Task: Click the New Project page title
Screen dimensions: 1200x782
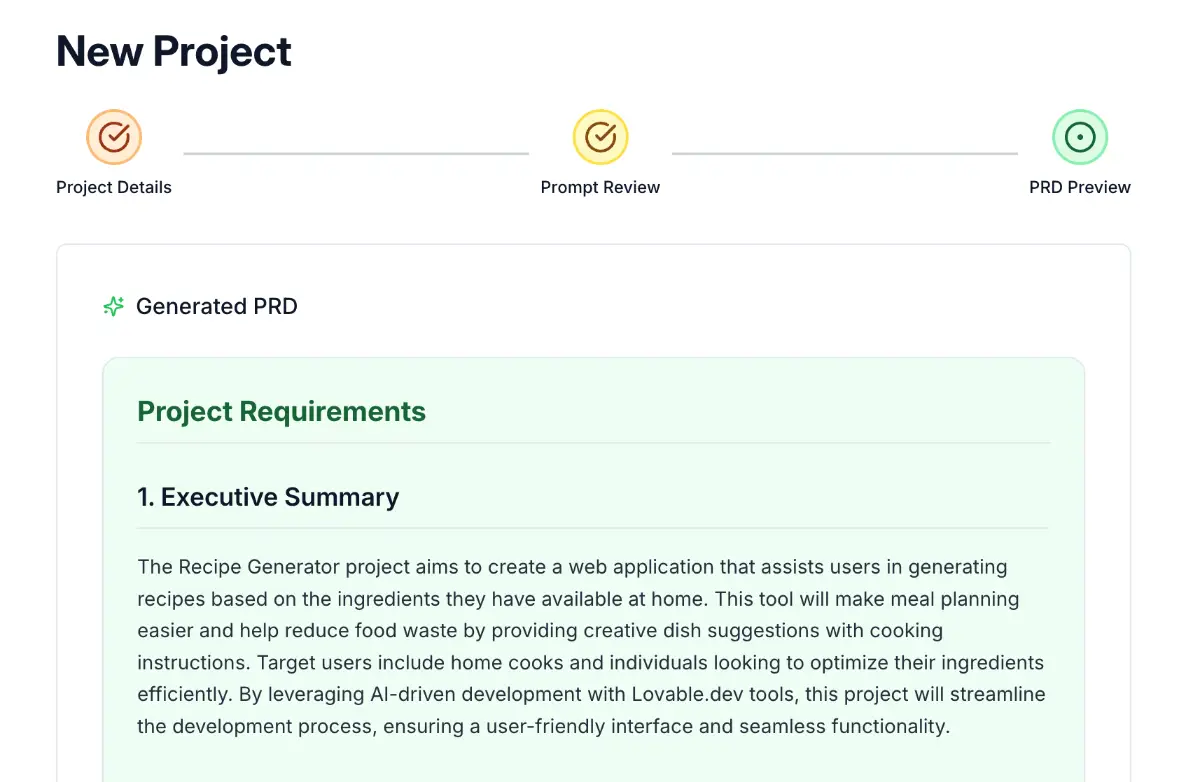Action: click(x=174, y=51)
